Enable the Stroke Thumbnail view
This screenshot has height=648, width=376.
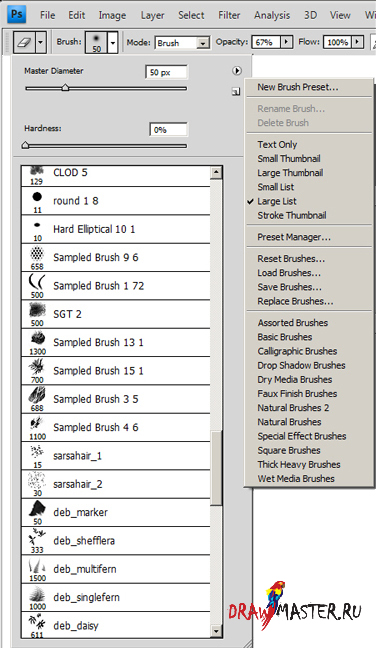[292, 215]
